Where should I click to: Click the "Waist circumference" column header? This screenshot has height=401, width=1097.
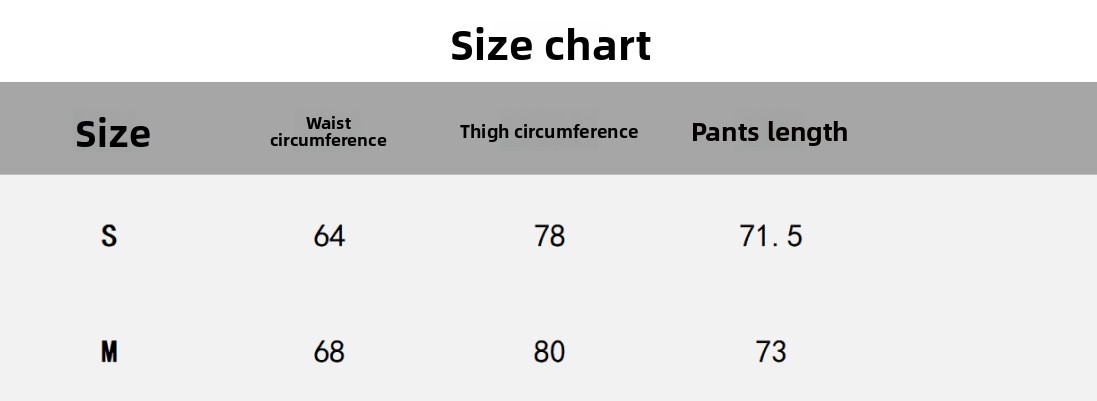tap(328, 132)
